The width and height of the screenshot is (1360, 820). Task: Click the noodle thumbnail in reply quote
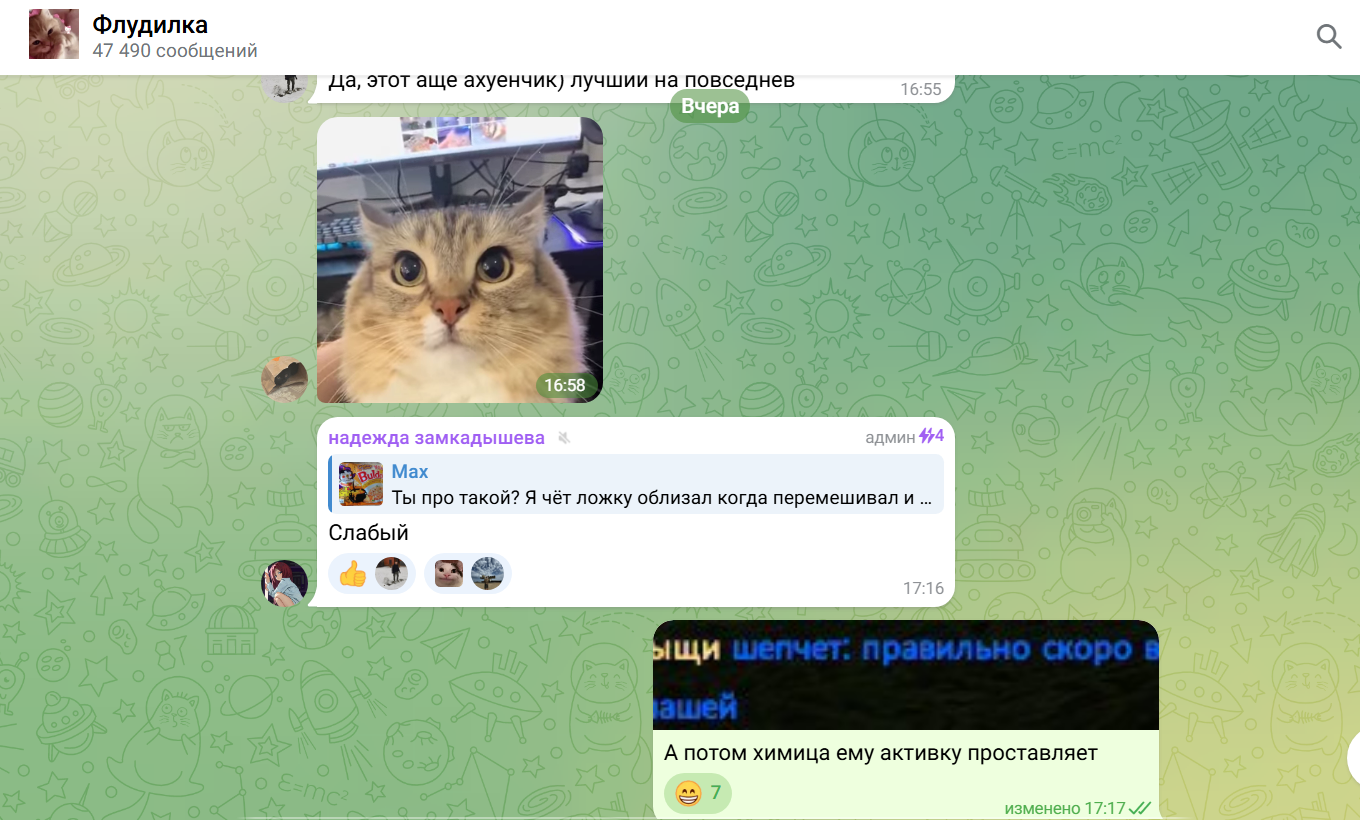361,485
